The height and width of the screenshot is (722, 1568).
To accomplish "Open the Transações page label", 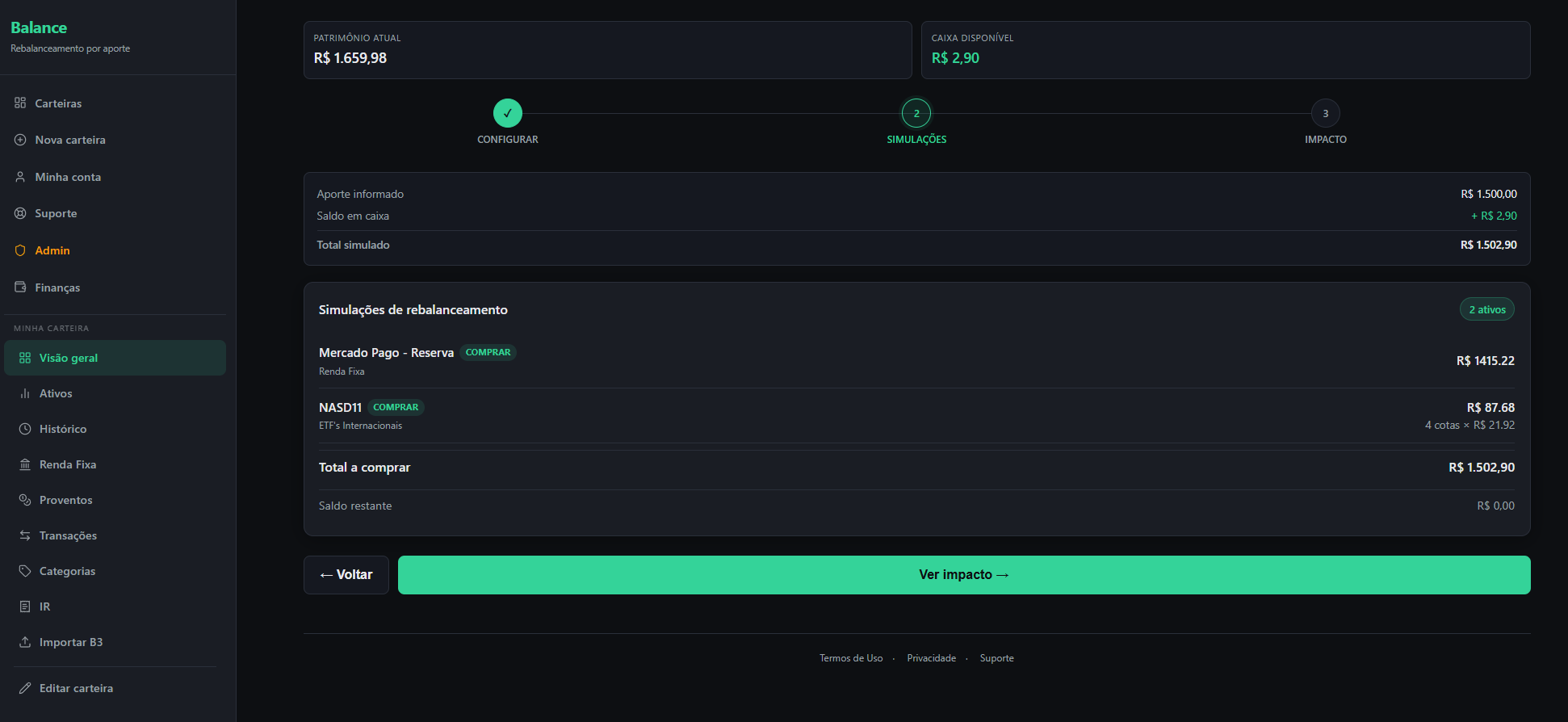I will (x=68, y=535).
